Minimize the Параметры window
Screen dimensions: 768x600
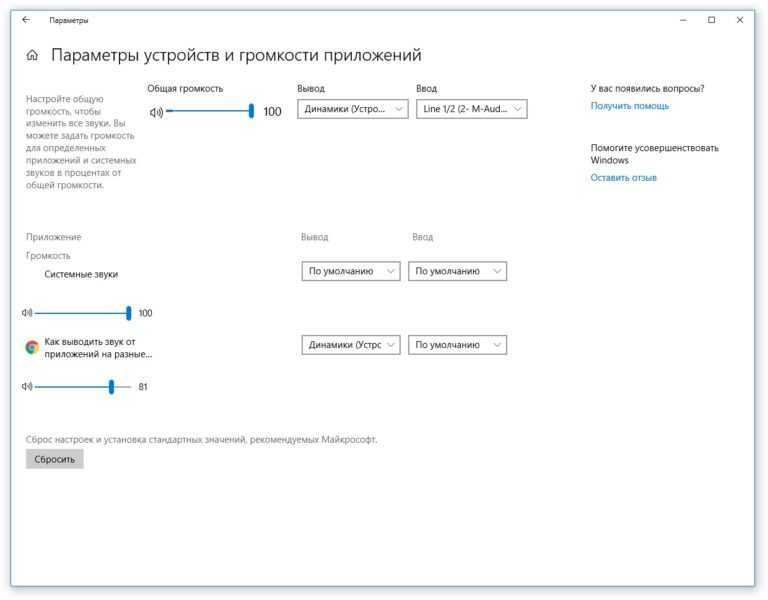pyautogui.click(x=683, y=20)
